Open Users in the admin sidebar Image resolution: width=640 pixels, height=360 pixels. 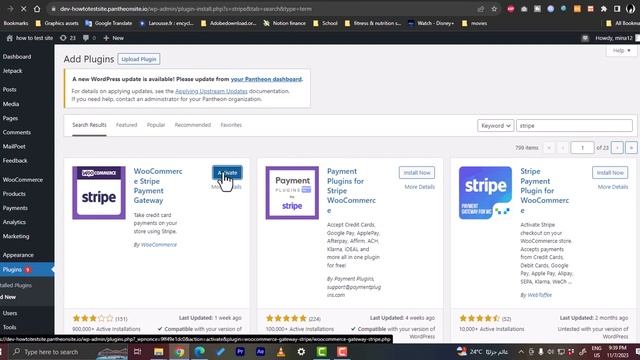10,313
